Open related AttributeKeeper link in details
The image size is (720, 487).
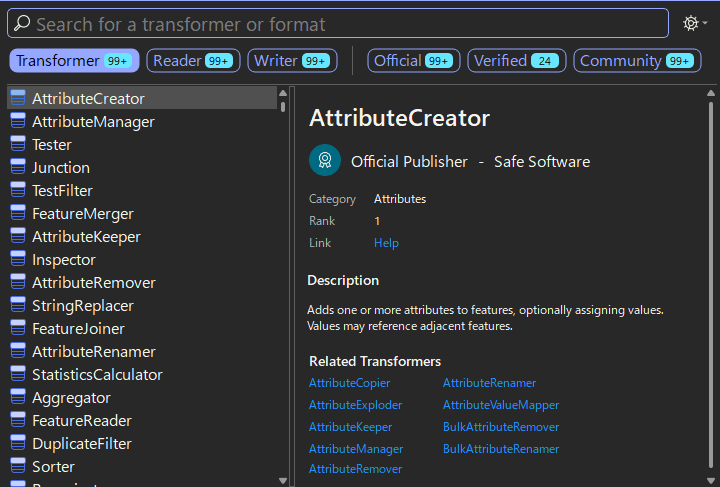click(x=350, y=427)
